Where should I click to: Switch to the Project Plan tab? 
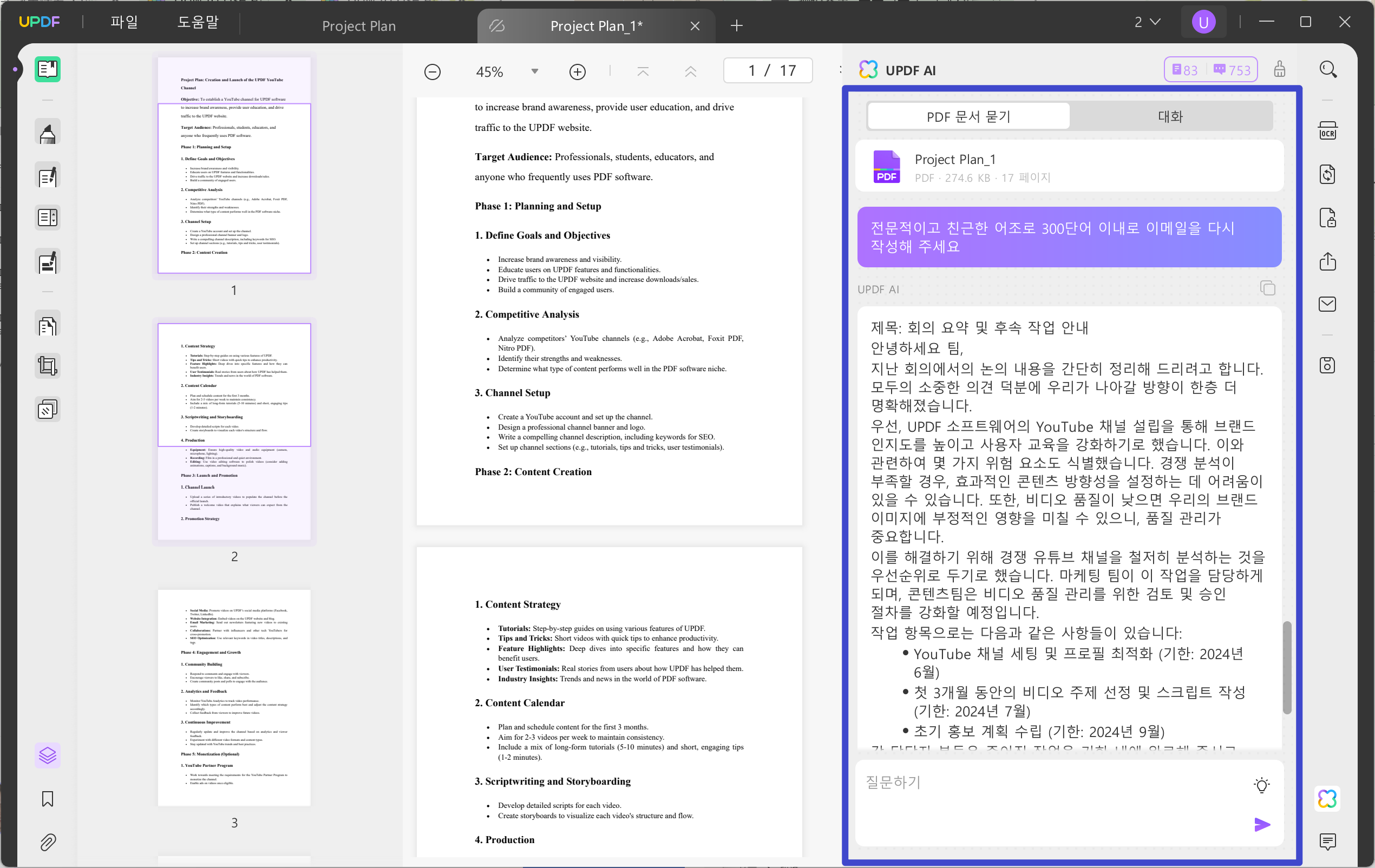point(358,25)
